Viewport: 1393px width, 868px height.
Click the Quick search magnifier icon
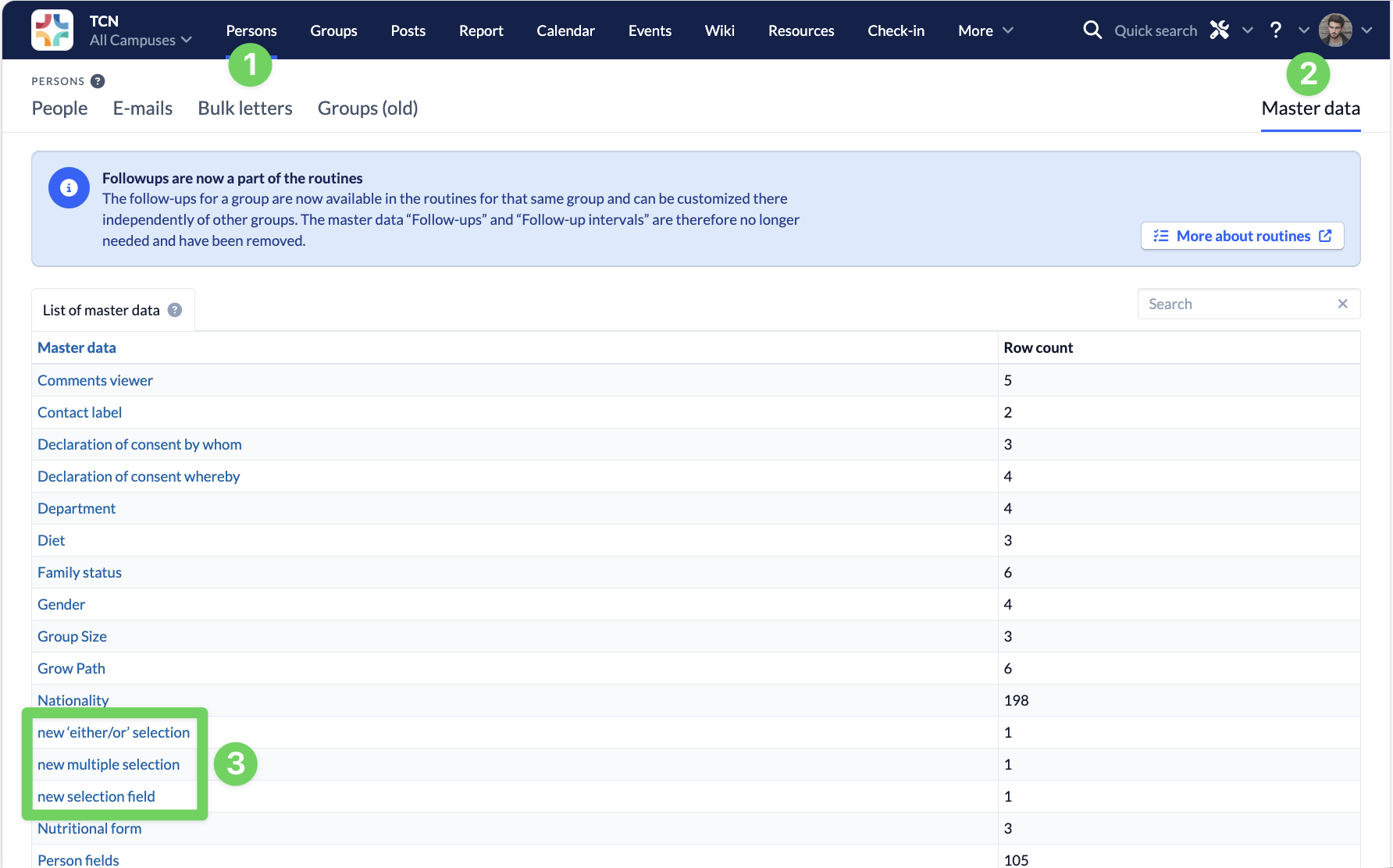[x=1092, y=30]
